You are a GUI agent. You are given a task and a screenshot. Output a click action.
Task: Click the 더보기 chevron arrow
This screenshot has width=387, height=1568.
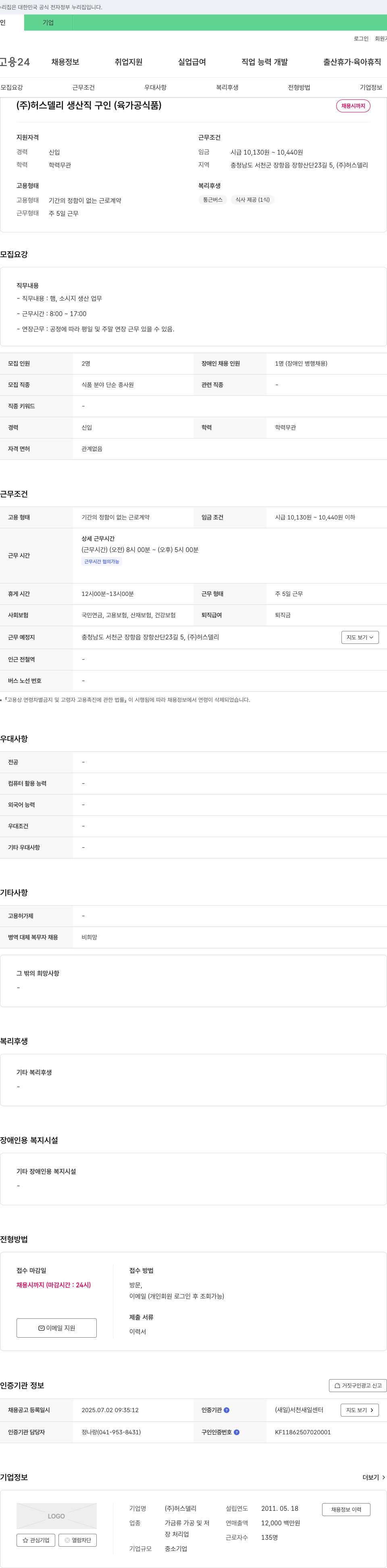pos(383,1477)
